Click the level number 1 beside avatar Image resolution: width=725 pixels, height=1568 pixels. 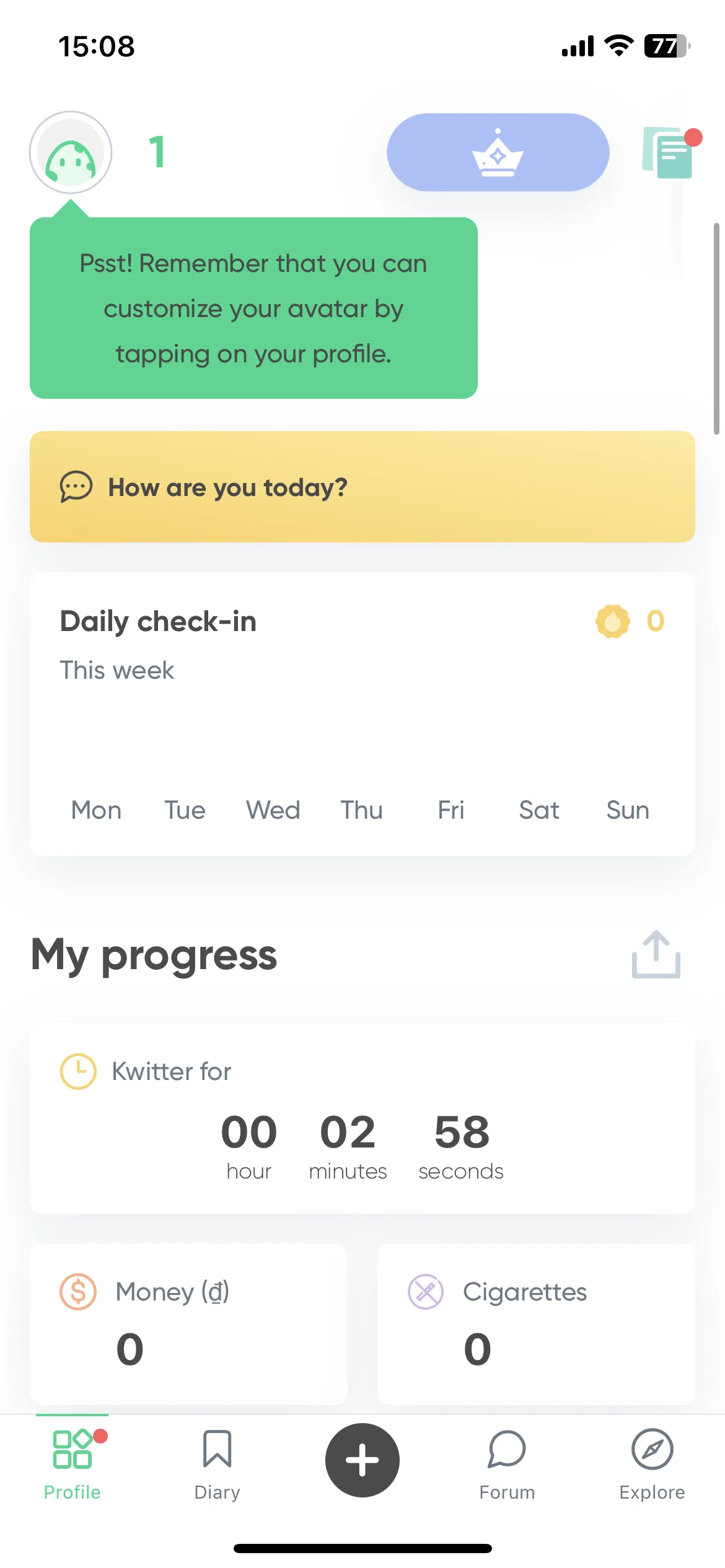157,152
